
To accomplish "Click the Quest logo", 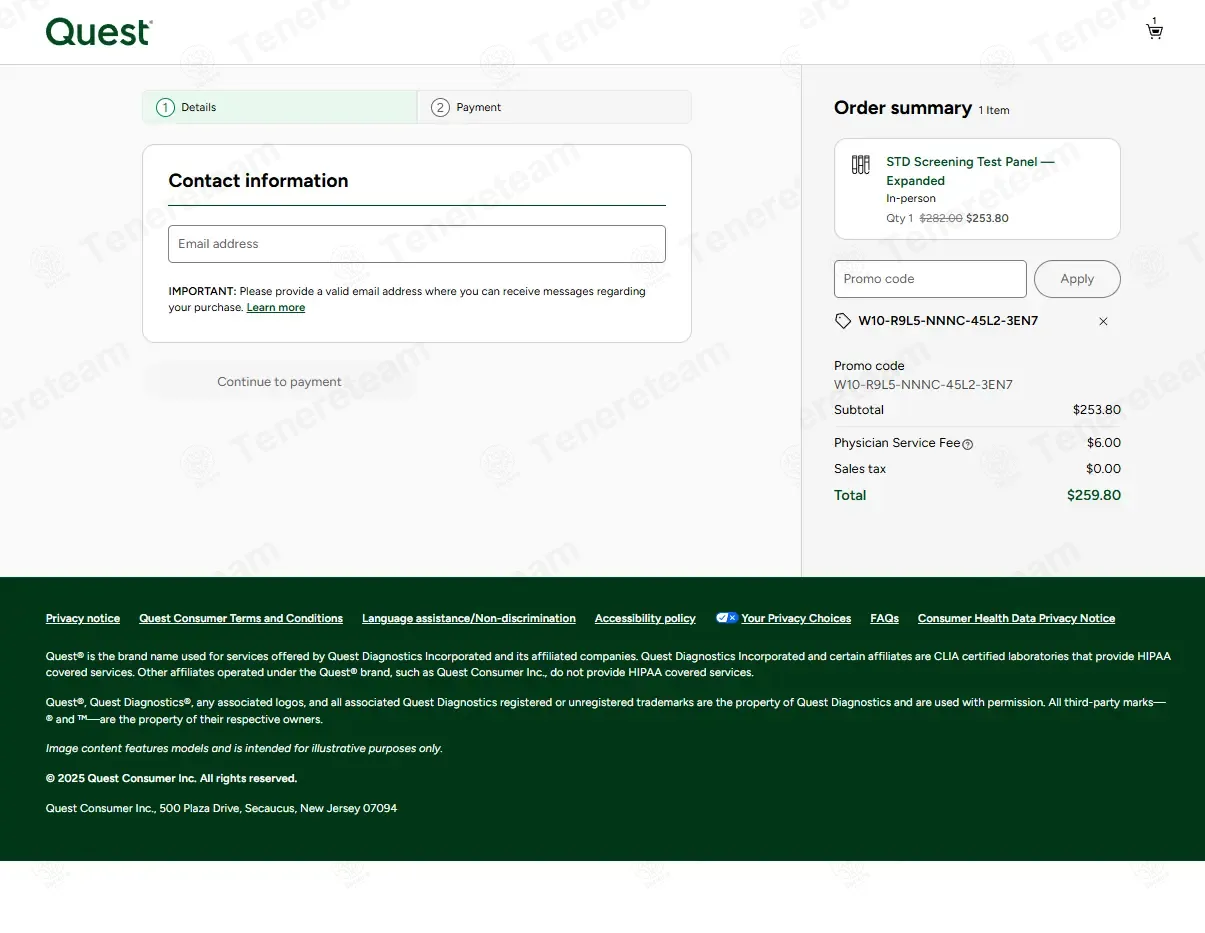I will (x=99, y=32).
